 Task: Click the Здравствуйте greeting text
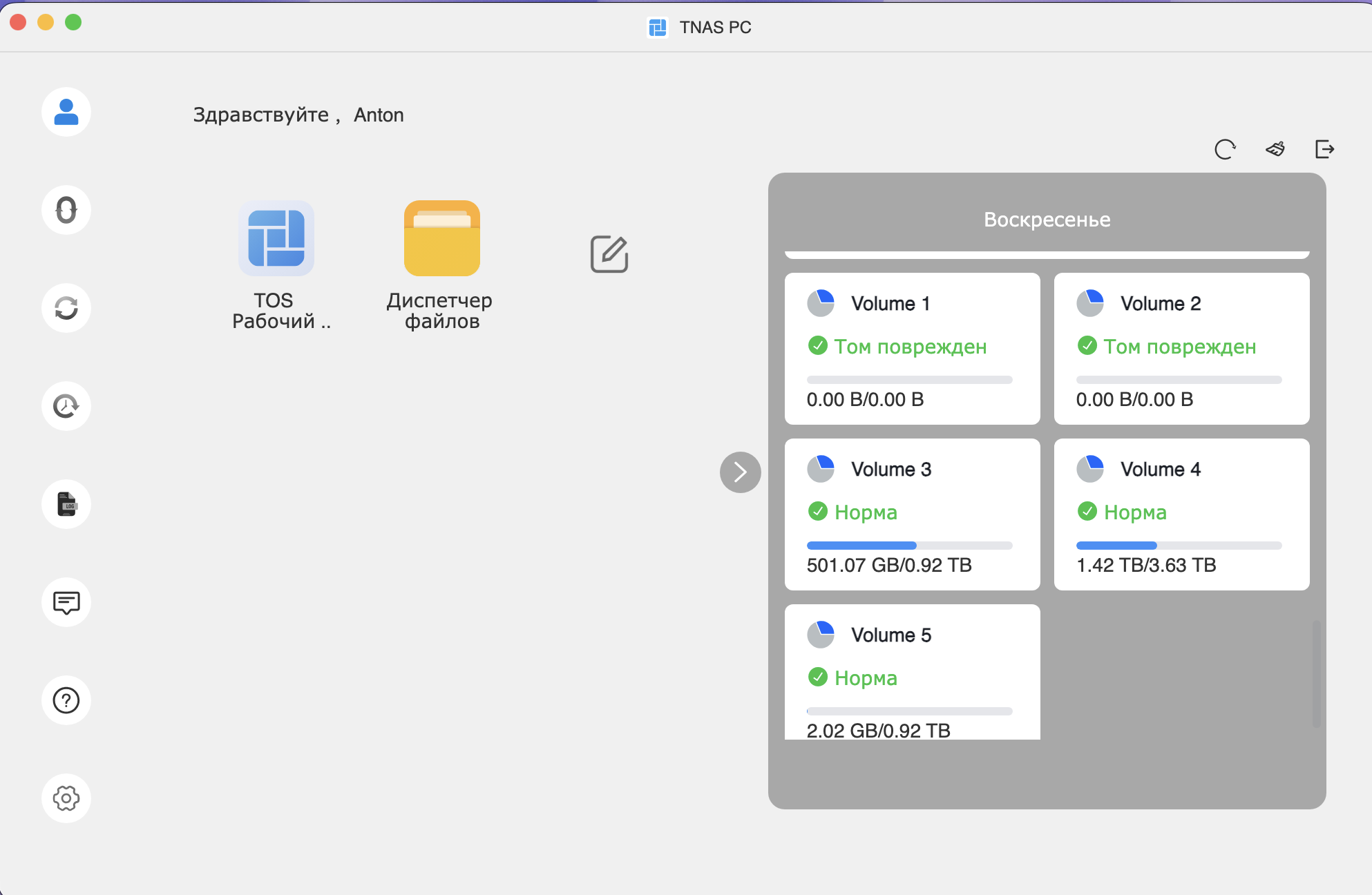tap(261, 115)
